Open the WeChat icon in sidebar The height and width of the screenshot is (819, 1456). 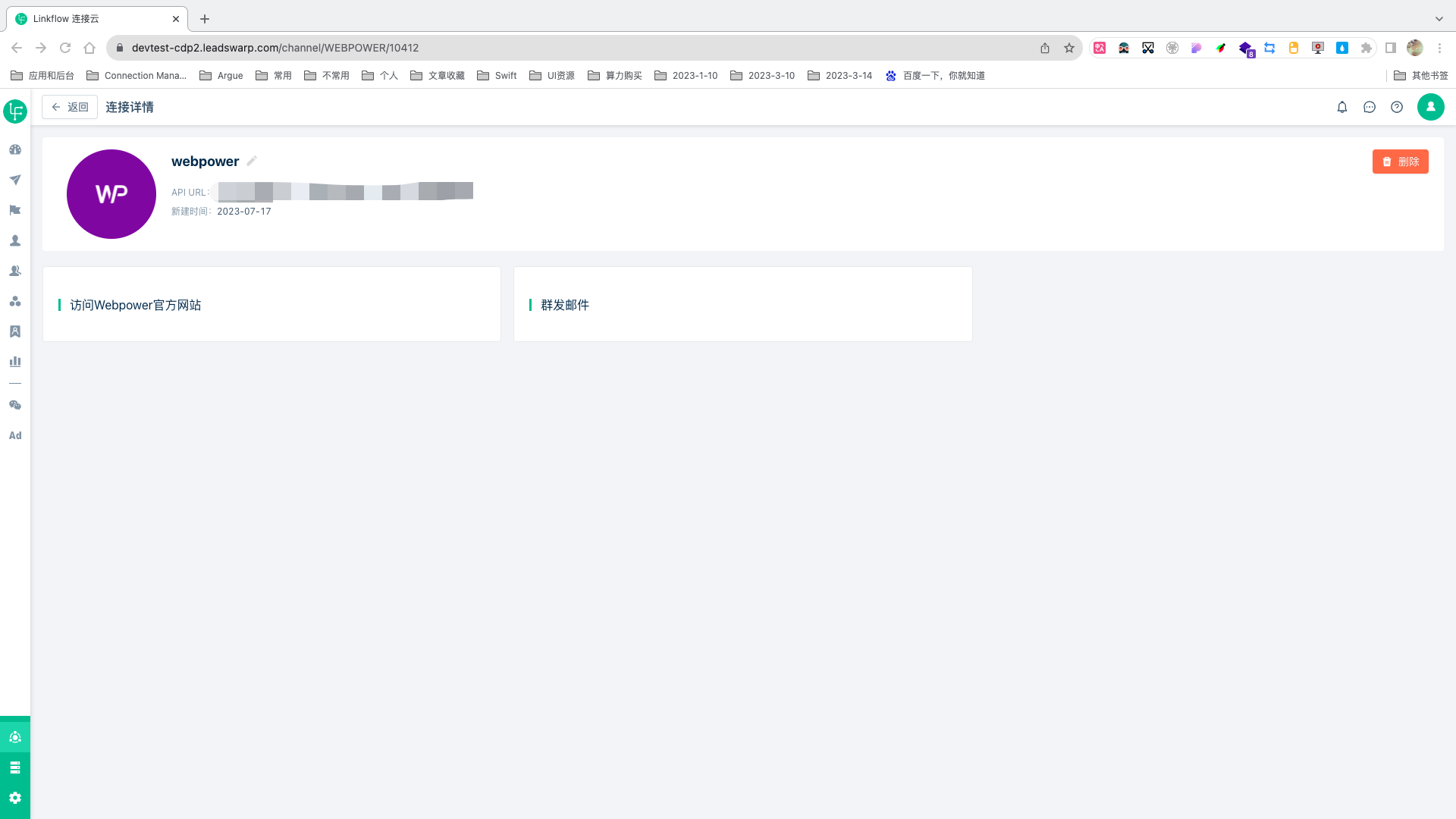(15, 405)
